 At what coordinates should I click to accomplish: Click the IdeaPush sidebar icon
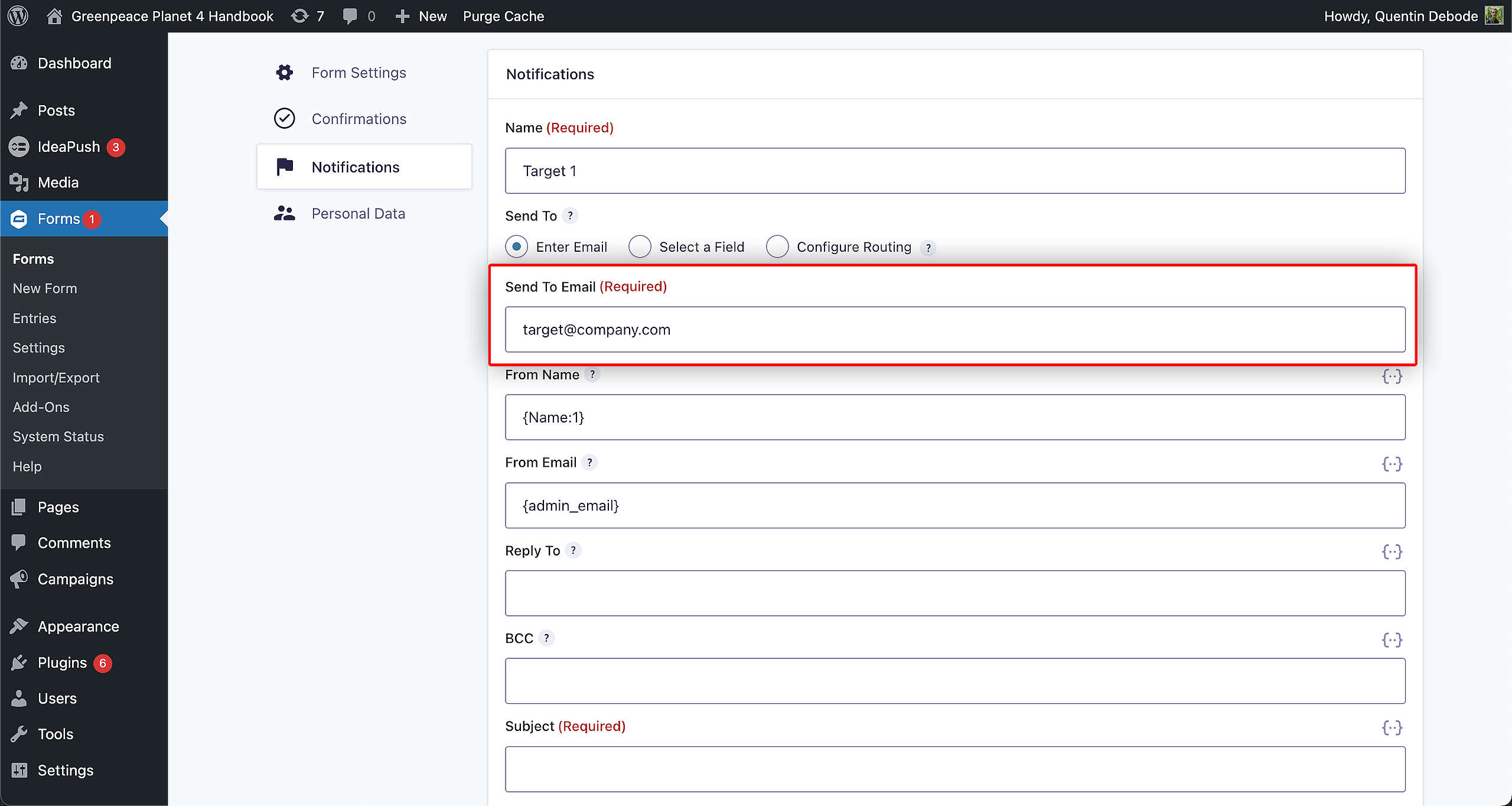click(19, 147)
